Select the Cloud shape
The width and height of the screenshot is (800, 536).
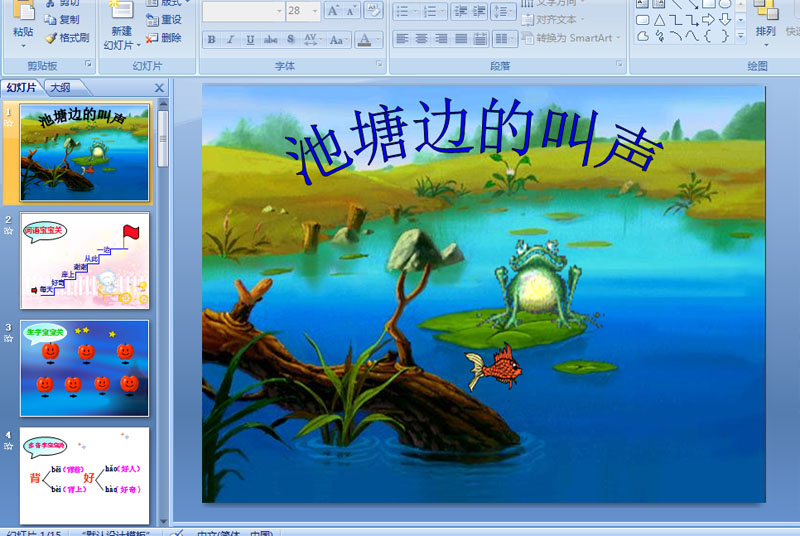643,36
